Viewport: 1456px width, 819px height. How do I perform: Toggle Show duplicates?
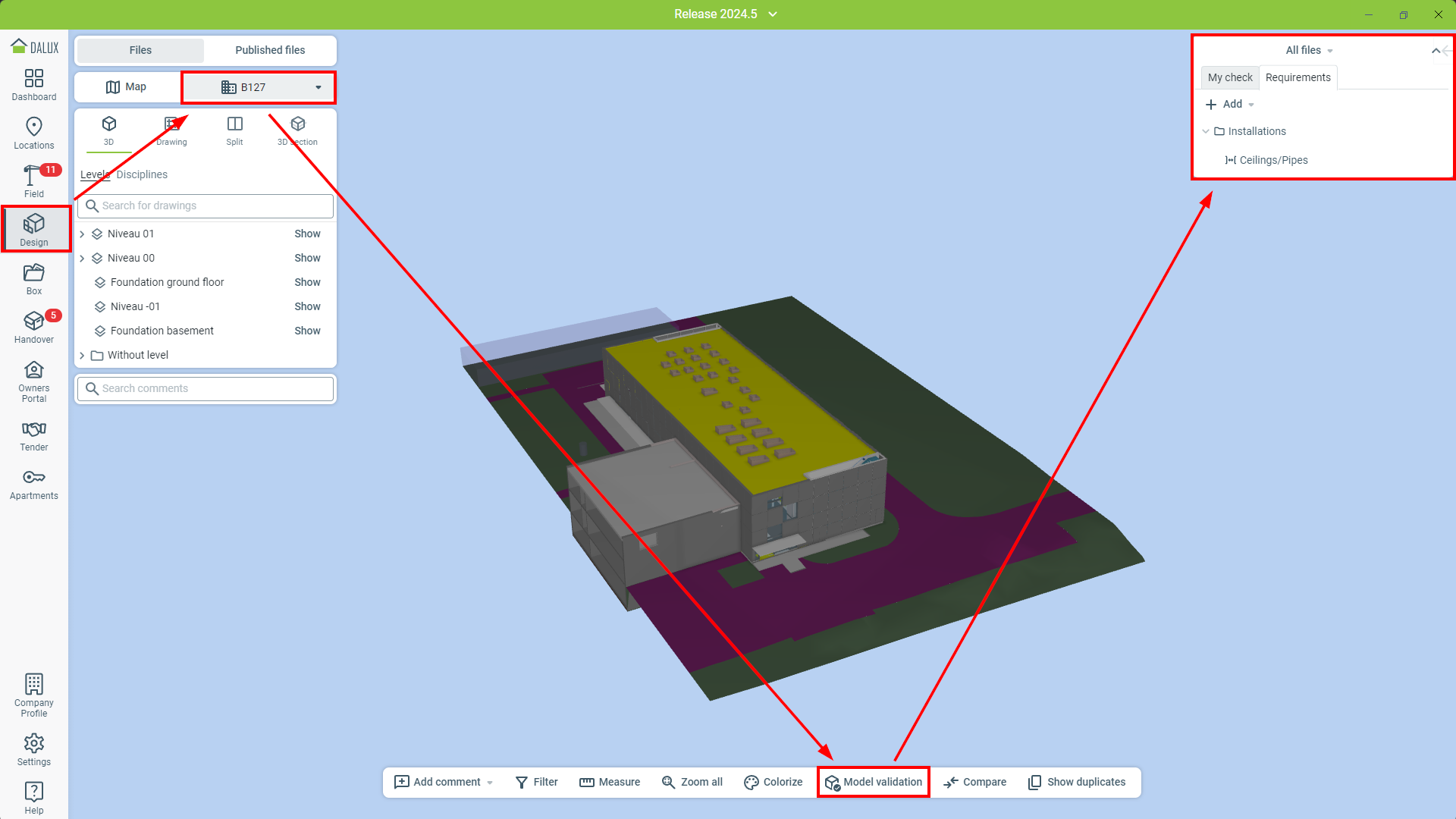1076,782
